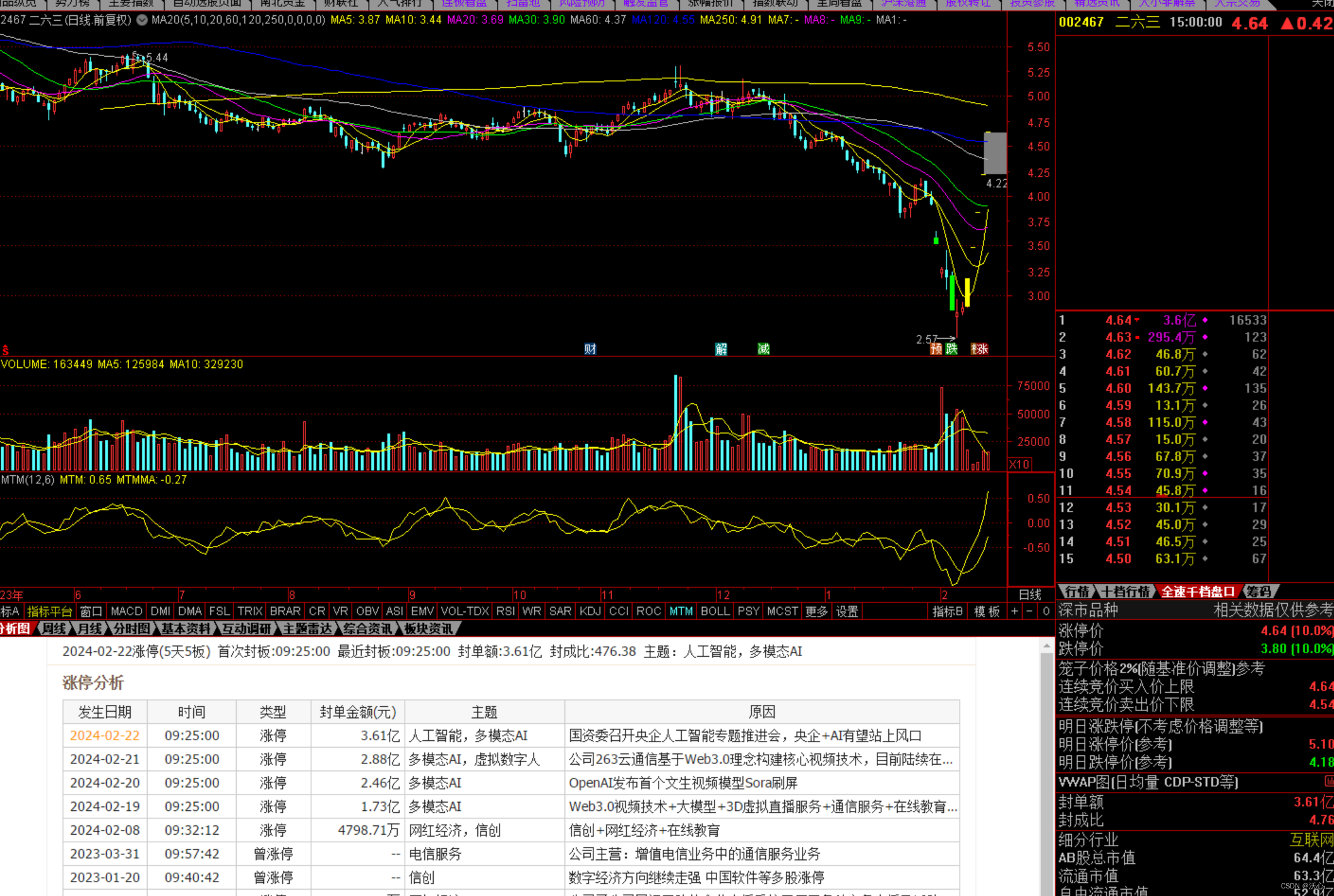Click the magenta diamond on order row 2

pyautogui.click(x=1205, y=338)
